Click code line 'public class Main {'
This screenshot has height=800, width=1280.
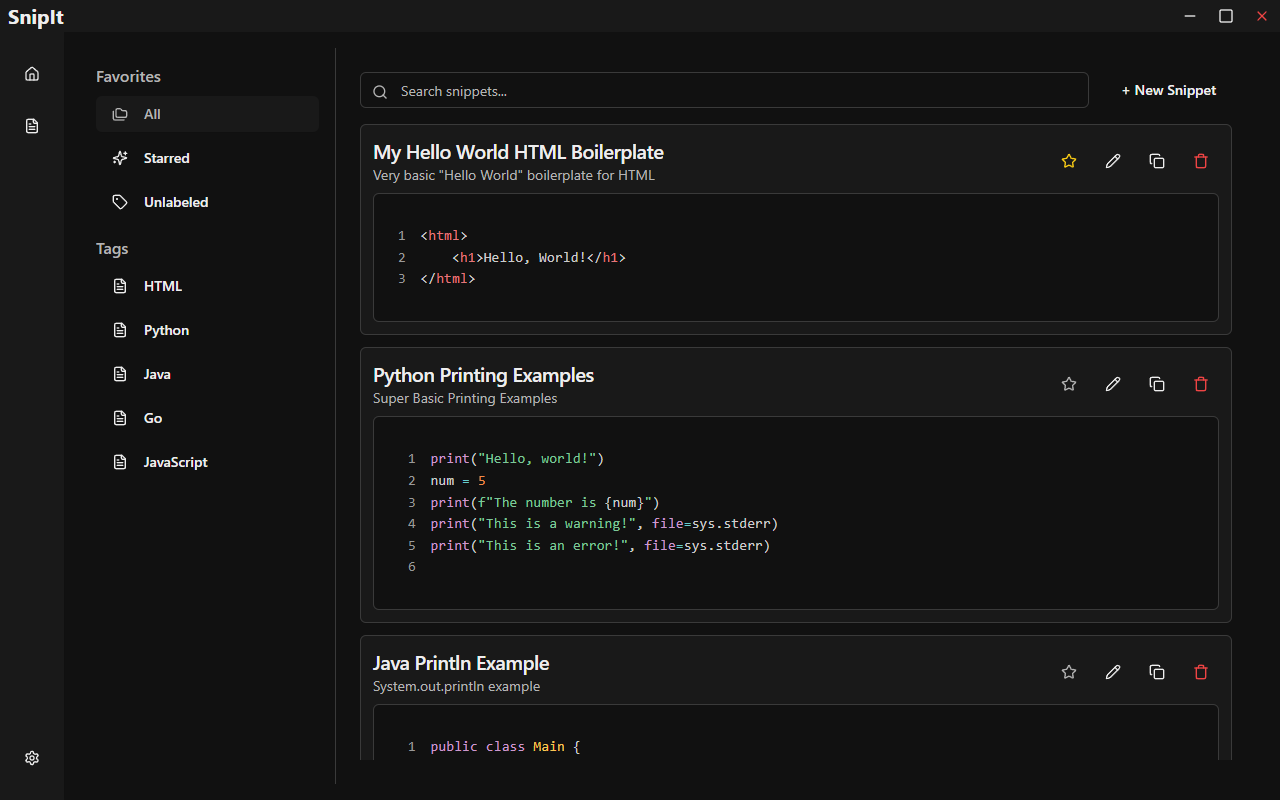505,746
